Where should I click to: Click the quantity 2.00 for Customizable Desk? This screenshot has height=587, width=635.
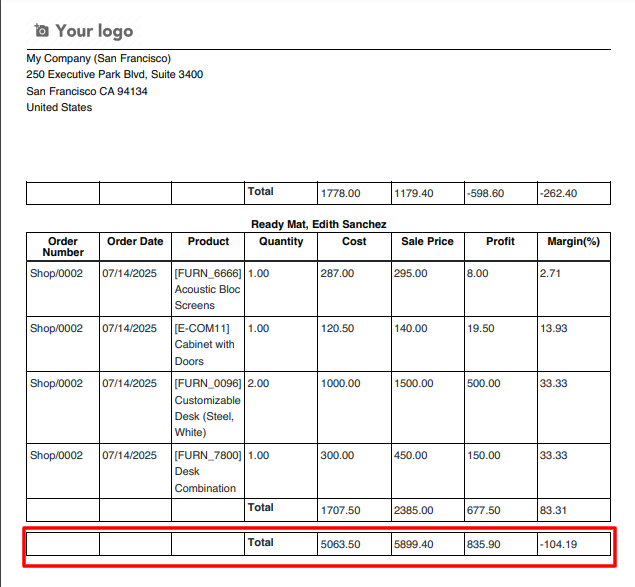point(258,383)
